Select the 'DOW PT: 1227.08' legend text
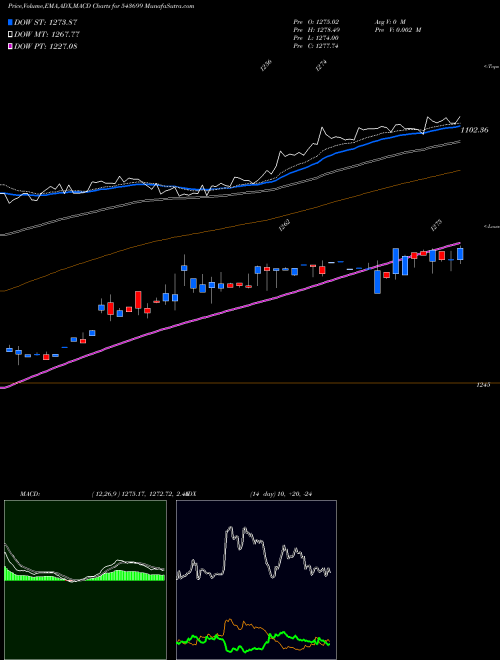Image resolution: width=500 pixels, height=660 pixels. pos(45,46)
